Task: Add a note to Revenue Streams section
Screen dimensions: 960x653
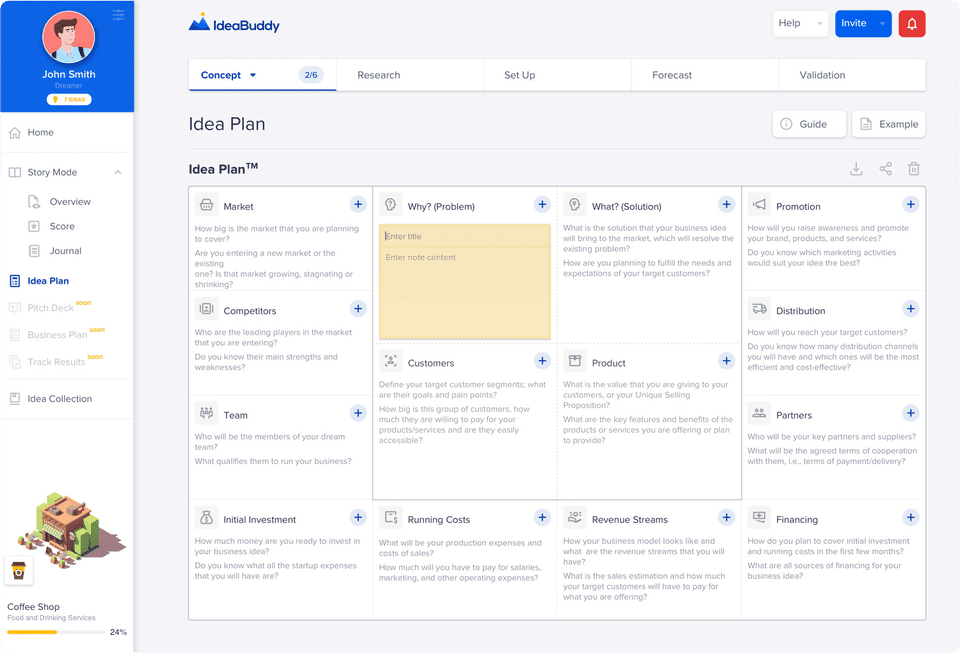Action: 726,518
